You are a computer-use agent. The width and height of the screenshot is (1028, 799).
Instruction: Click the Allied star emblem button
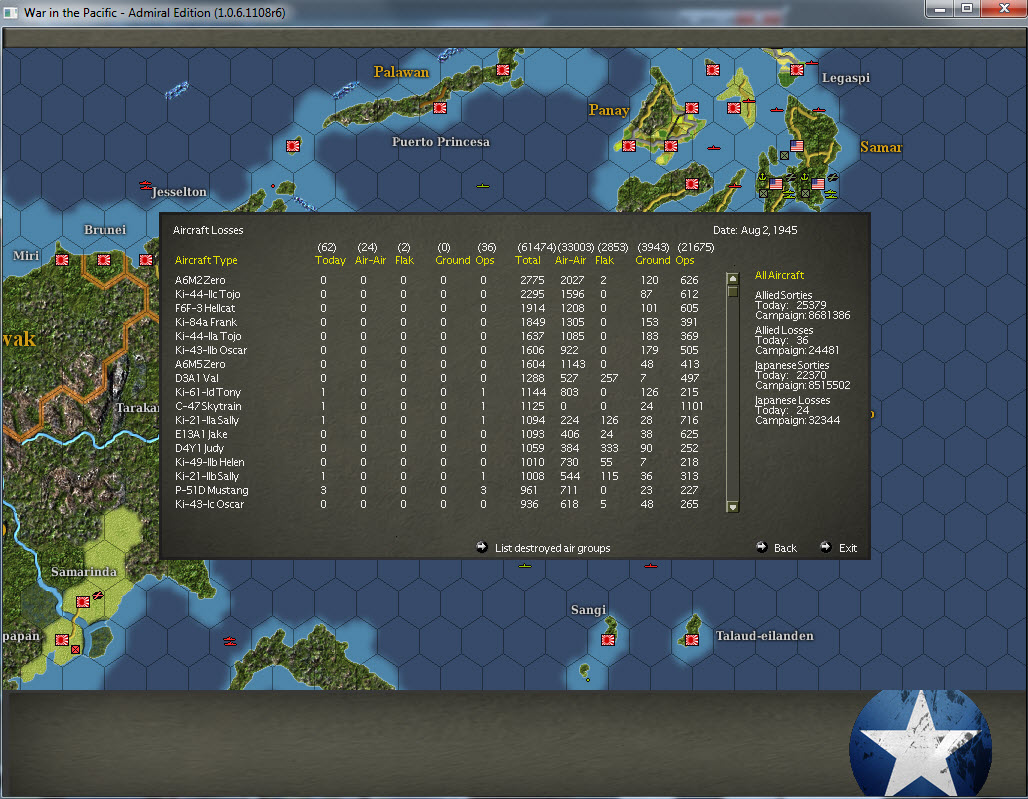pos(920,743)
